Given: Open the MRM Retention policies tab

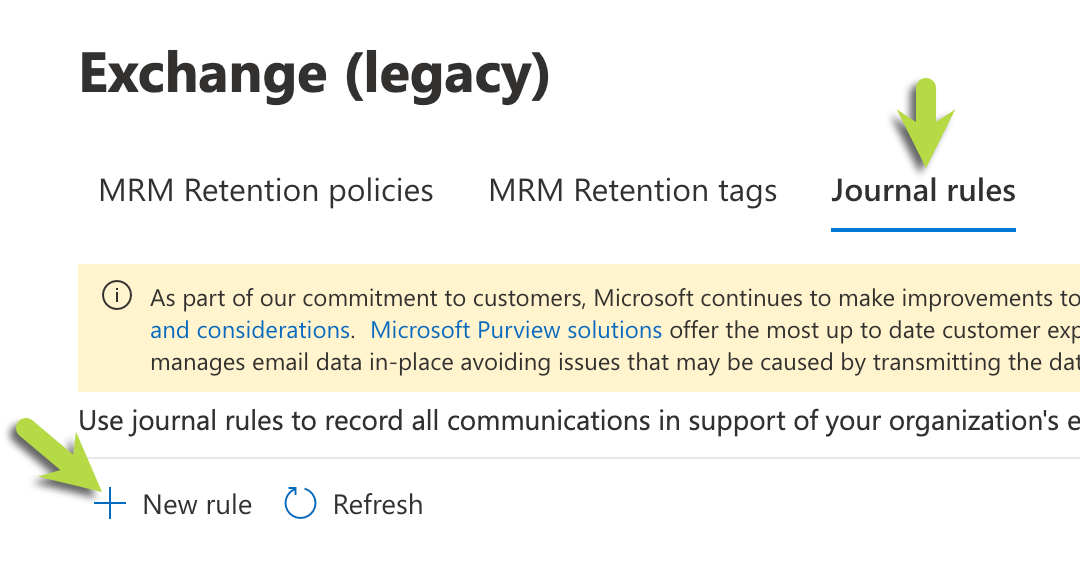Looking at the screenshot, I should [x=266, y=191].
